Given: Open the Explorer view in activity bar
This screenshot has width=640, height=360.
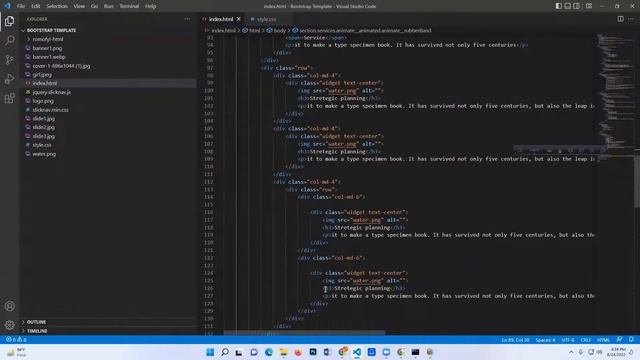Looking at the screenshot, I should (x=9, y=21).
